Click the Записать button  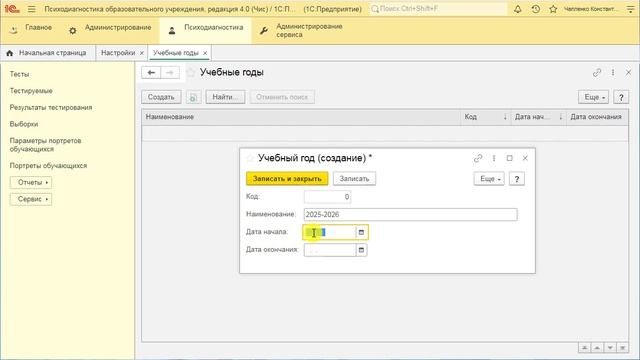(x=354, y=179)
